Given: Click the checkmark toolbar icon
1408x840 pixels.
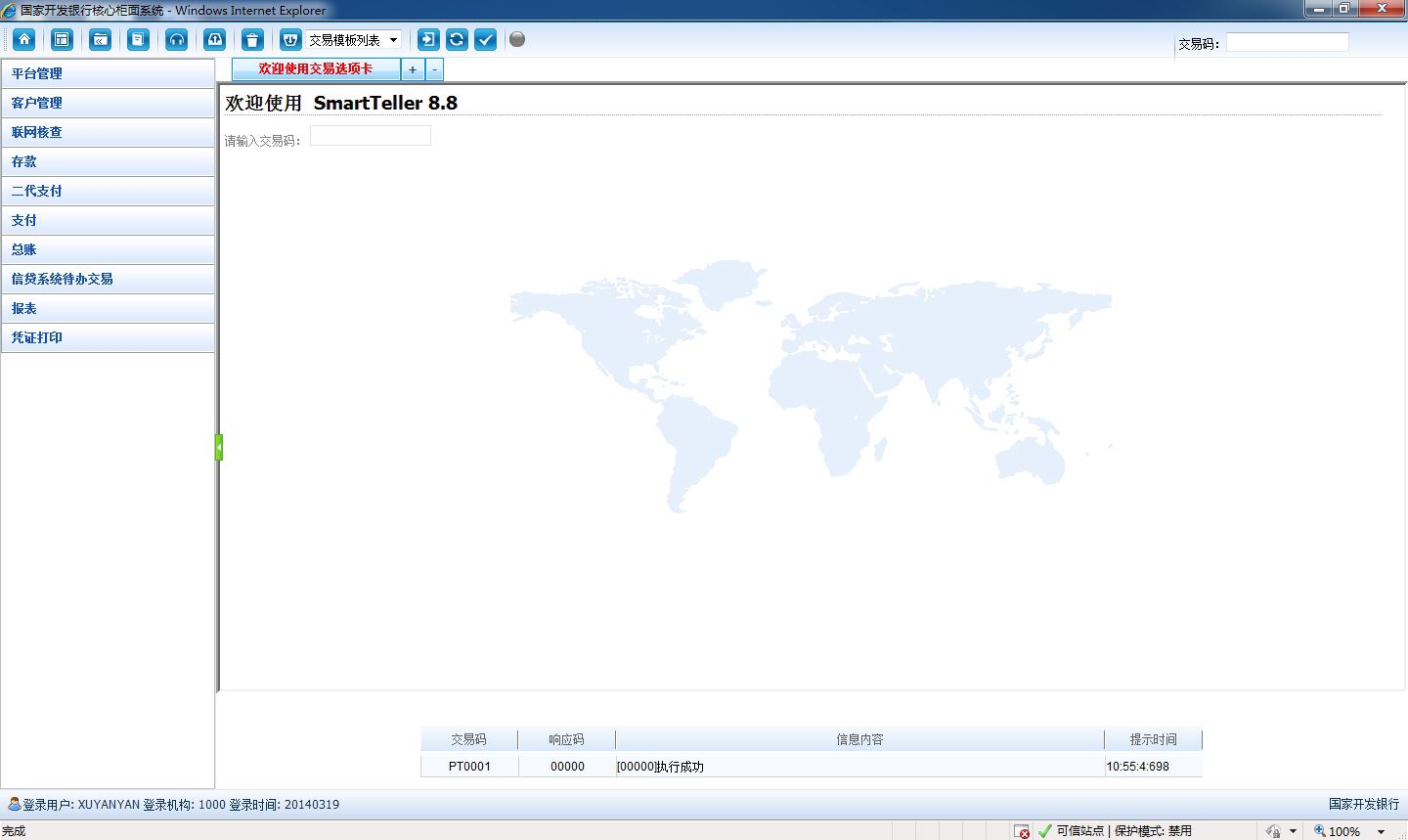Looking at the screenshot, I should [x=486, y=39].
